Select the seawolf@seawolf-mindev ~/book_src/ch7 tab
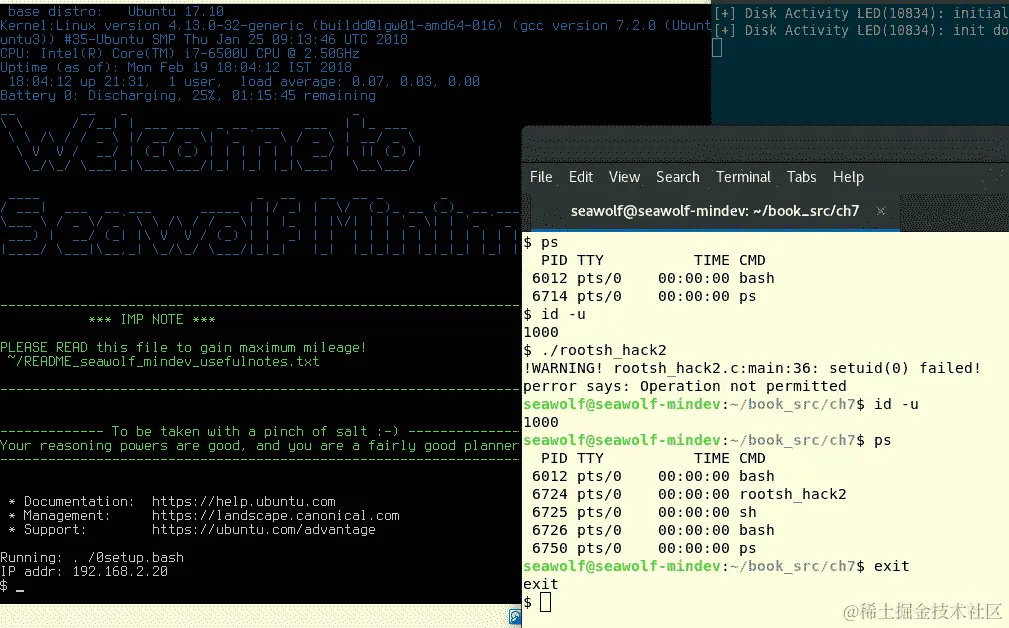 pyautogui.click(x=714, y=211)
